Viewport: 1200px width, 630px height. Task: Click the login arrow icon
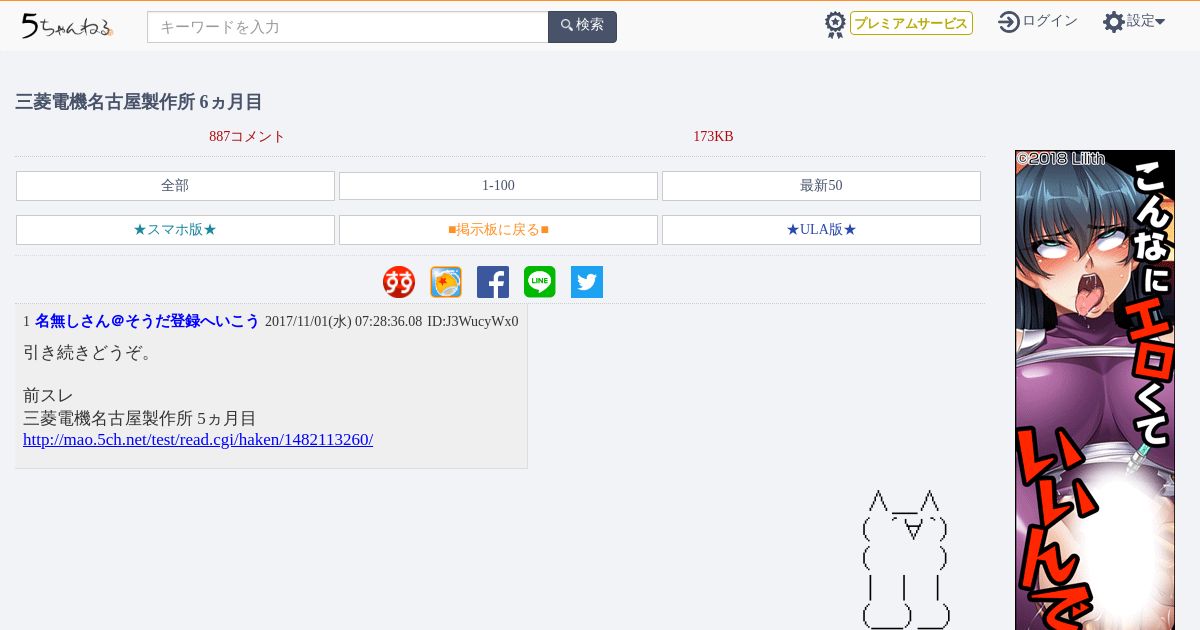pos(1009,21)
